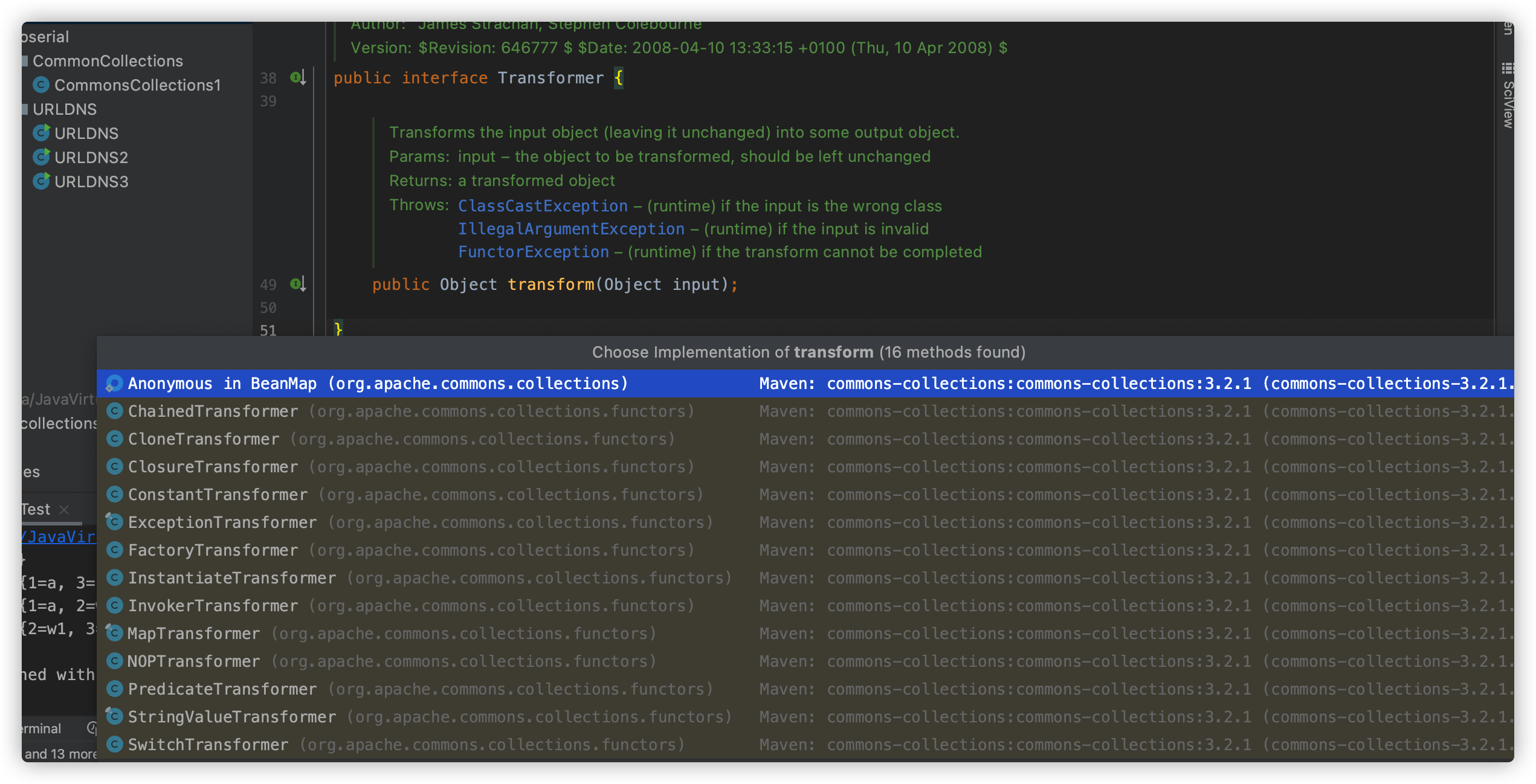Image resolution: width=1536 pixels, height=784 pixels.
Task: Click the URLDNS3 runnable class icon
Action: click(x=41, y=182)
